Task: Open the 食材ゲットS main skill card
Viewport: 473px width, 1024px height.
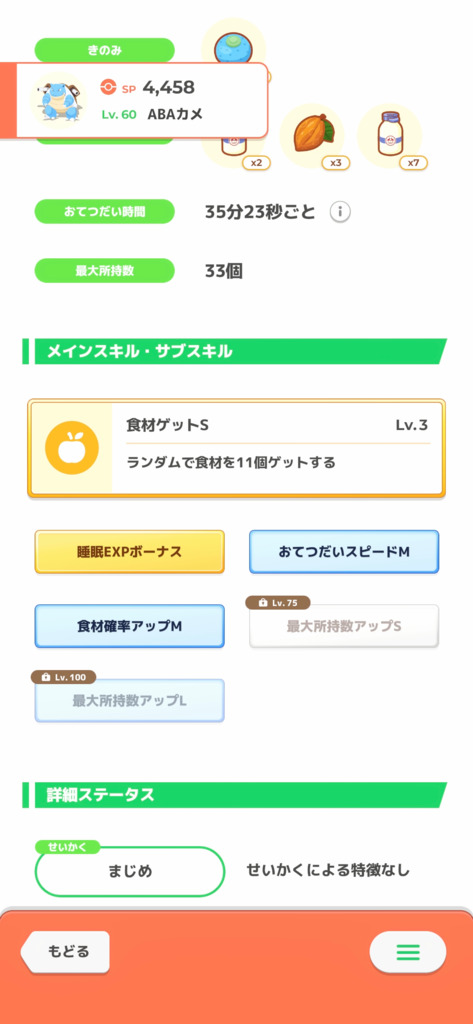Action: [236, 449]
